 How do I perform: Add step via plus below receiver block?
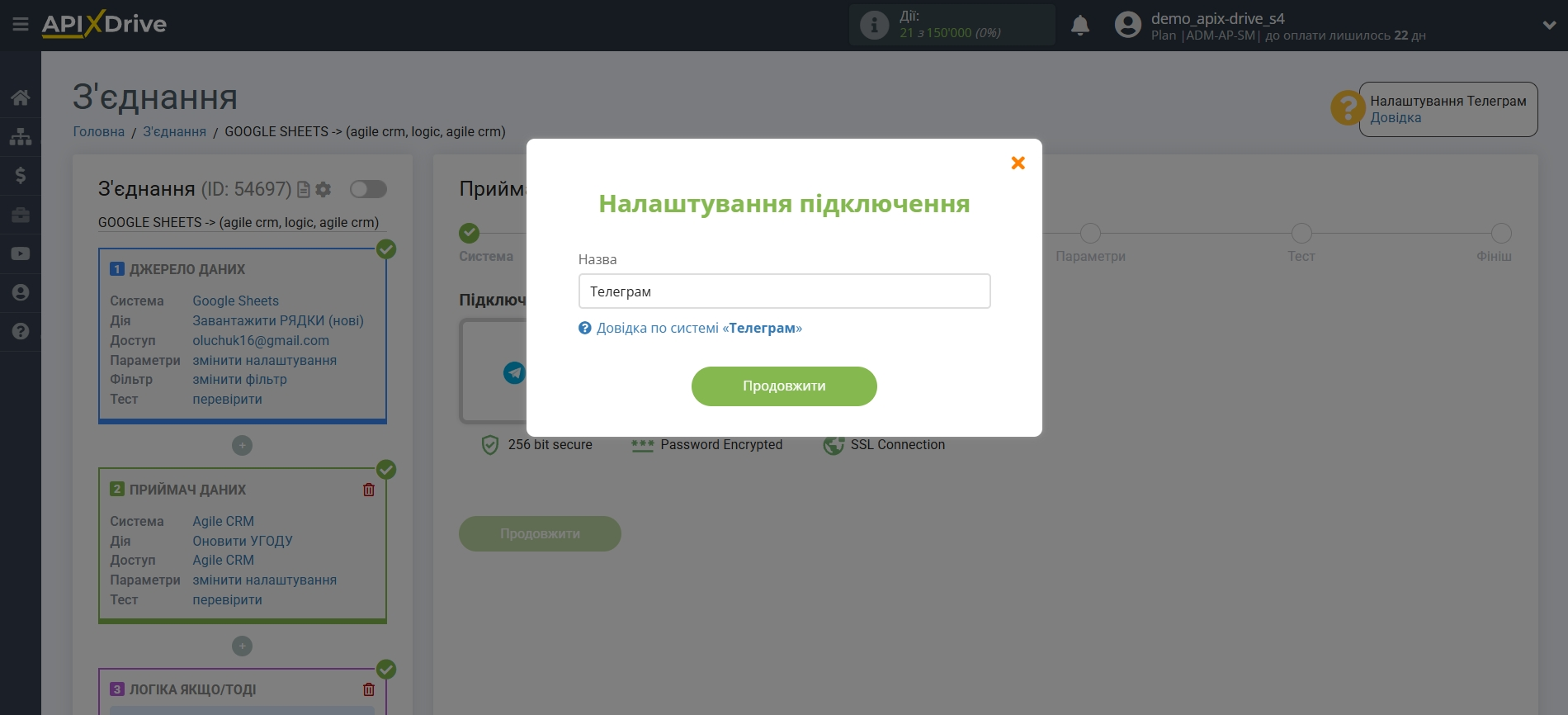[242, 646]
